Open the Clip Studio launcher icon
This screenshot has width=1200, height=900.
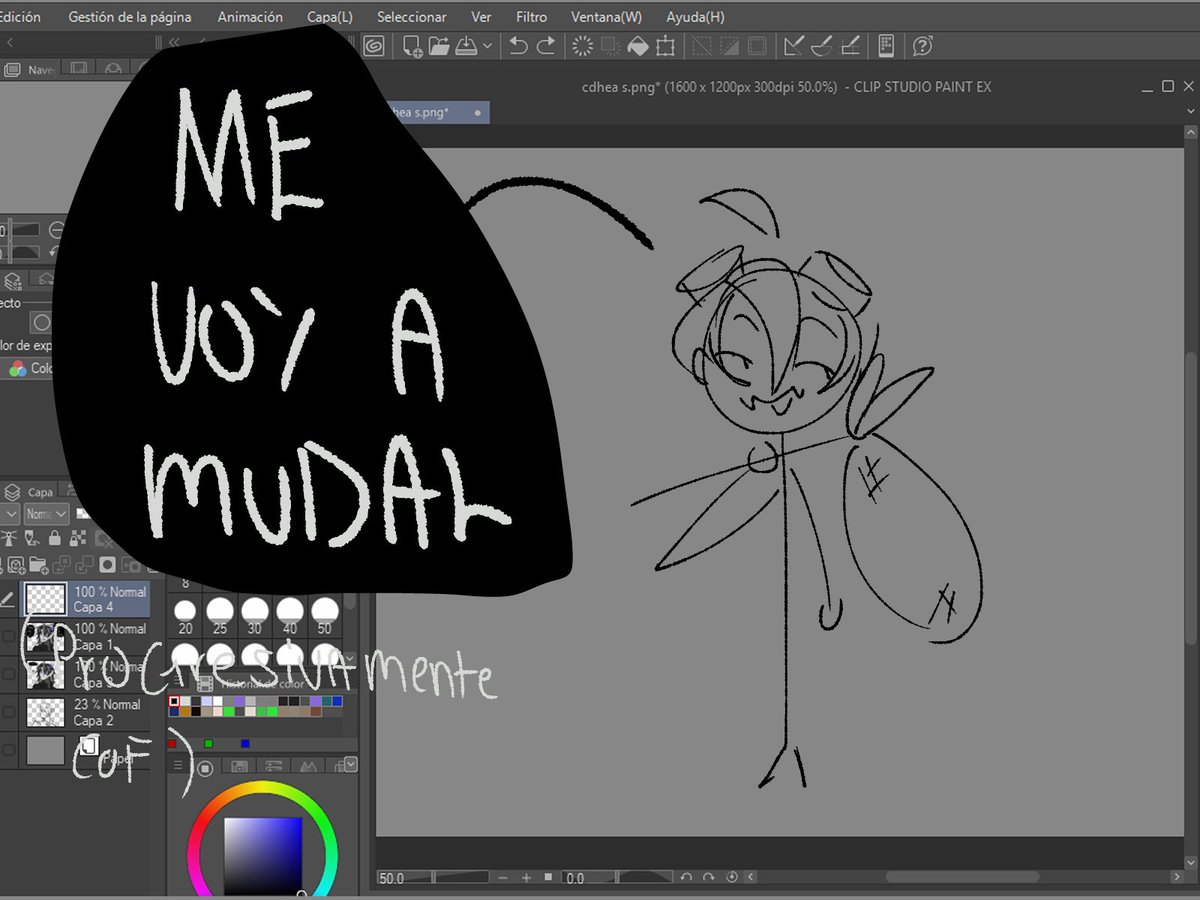click(x=374, y=46)
